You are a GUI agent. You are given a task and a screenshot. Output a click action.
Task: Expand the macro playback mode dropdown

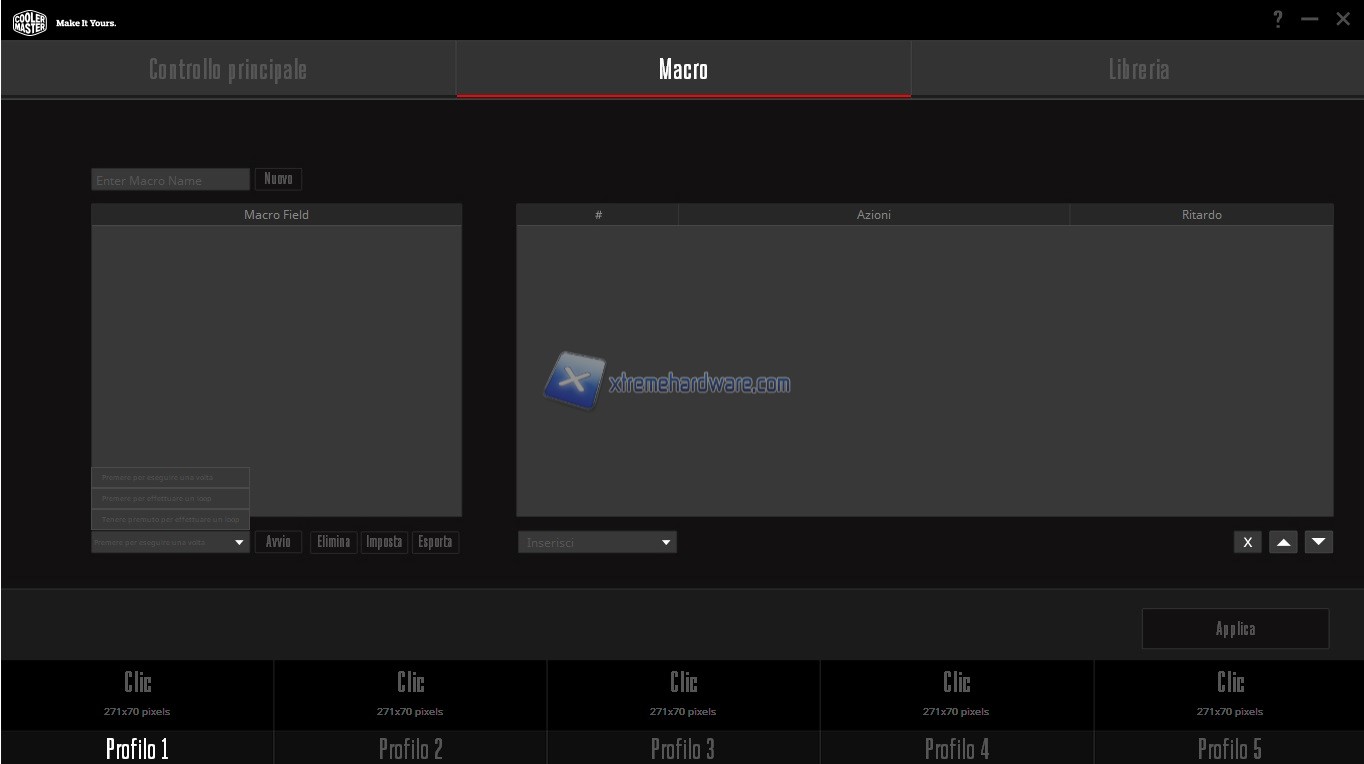[239, 542]
